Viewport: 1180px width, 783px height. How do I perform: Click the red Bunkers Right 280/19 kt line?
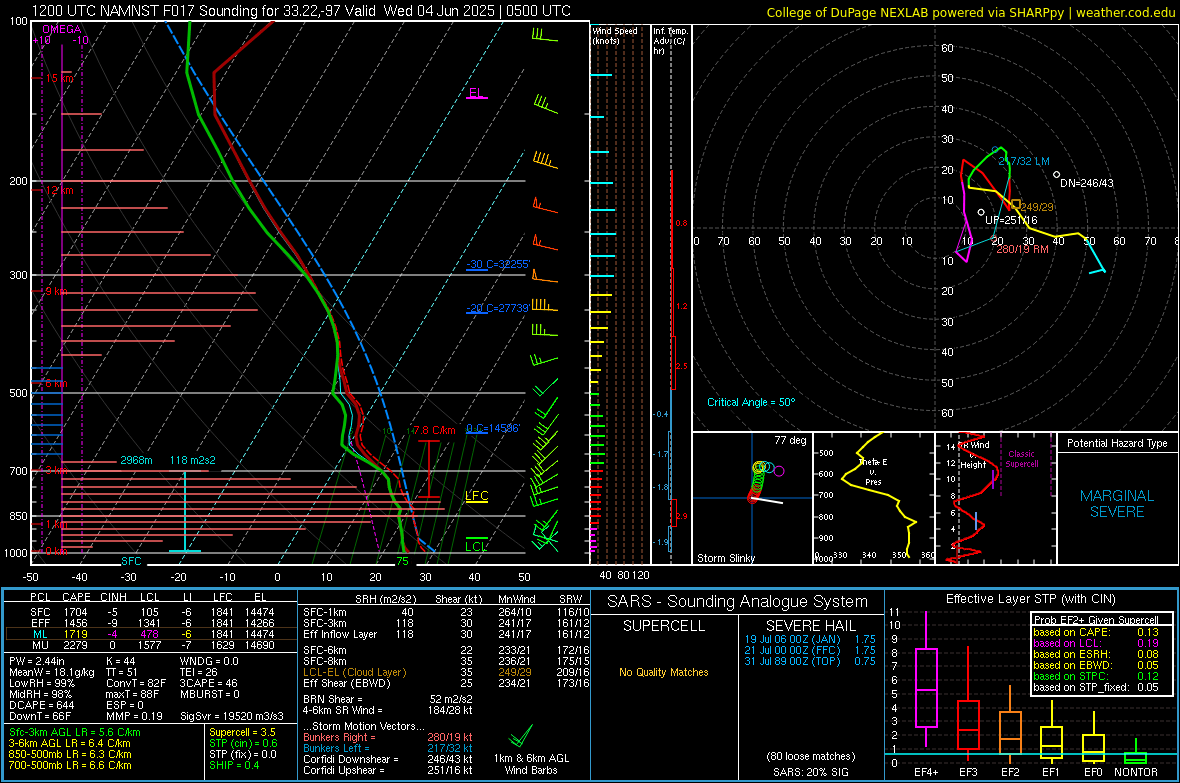coord(388,737)
